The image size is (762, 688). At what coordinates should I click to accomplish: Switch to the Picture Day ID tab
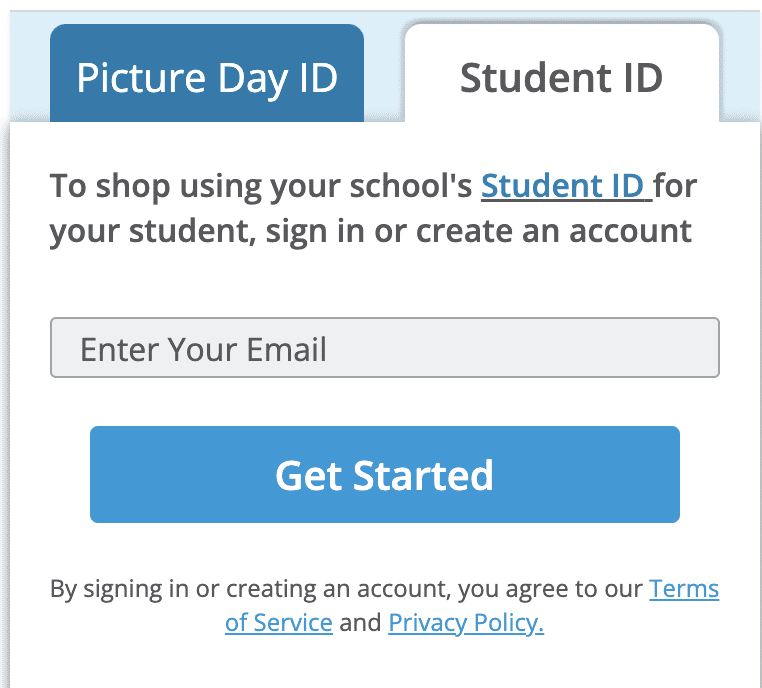click(206, 78)
